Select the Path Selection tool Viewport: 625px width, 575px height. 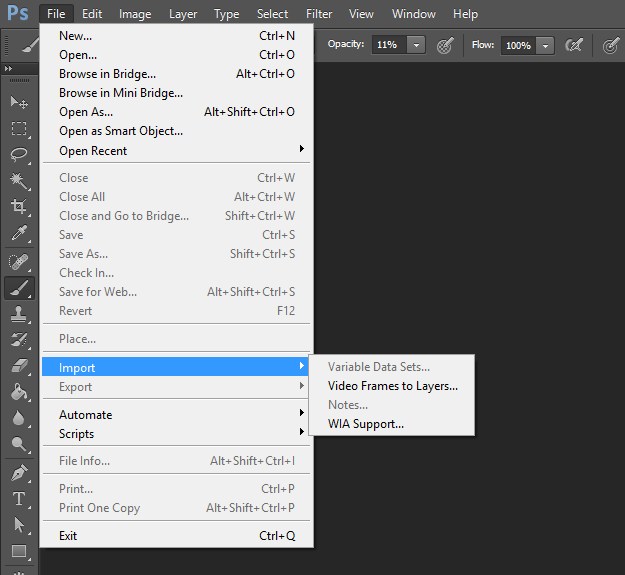click(19, 525)
